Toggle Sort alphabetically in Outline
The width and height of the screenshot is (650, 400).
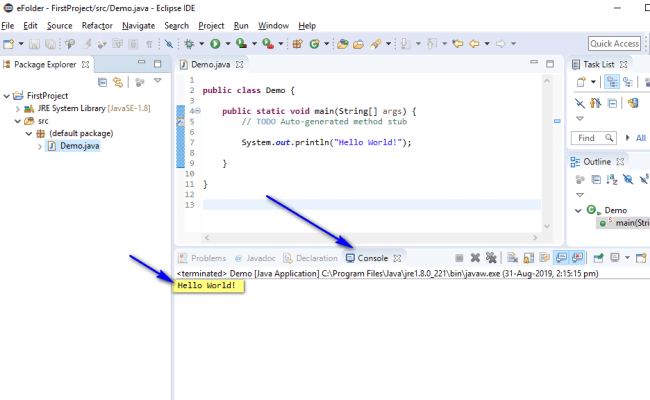pos(612,179)
